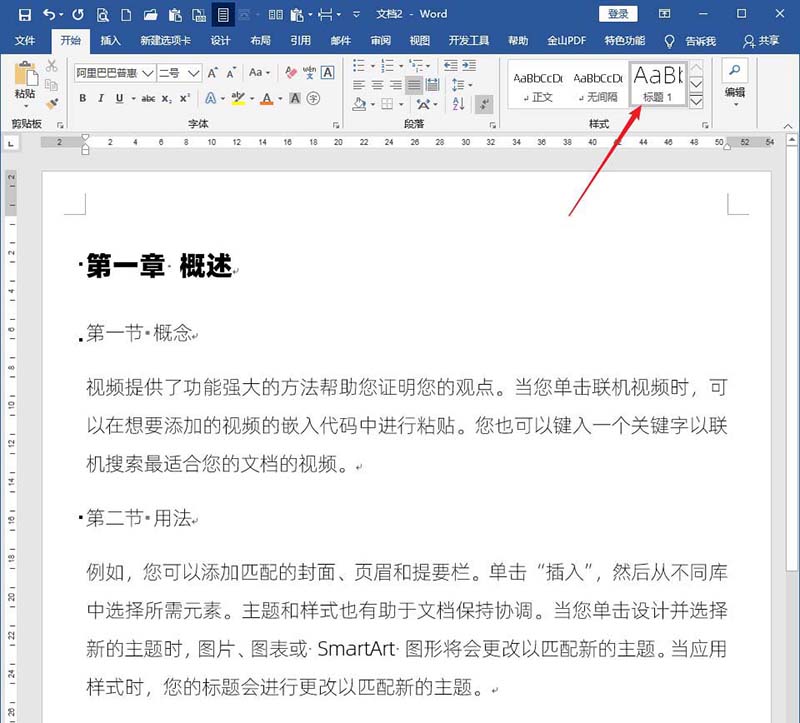Image resolution: width=800 pixels, height=723 pixels.
Task: Apply the 标题 1 style
Action: 657,82
